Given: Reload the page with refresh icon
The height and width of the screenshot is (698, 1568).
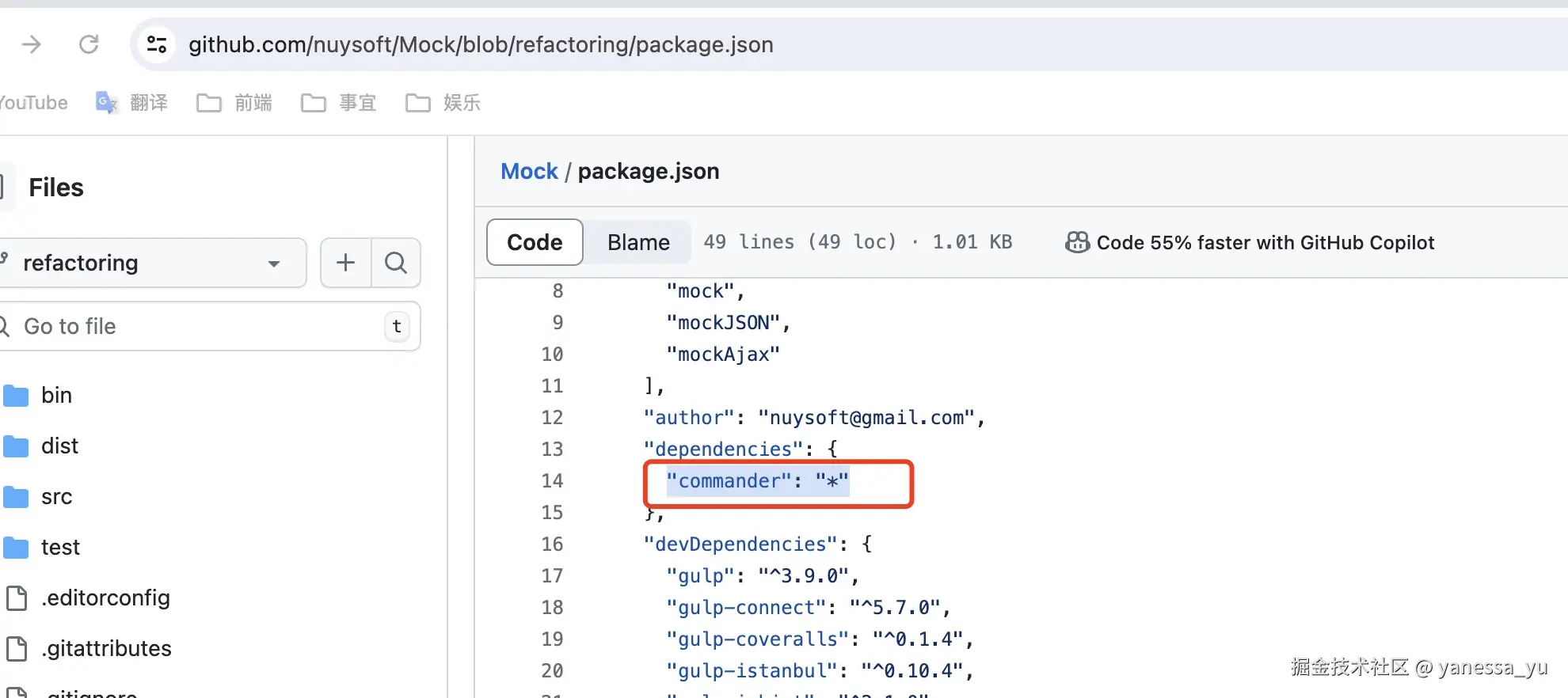Looking at the screenshot, I should [89, 44].
